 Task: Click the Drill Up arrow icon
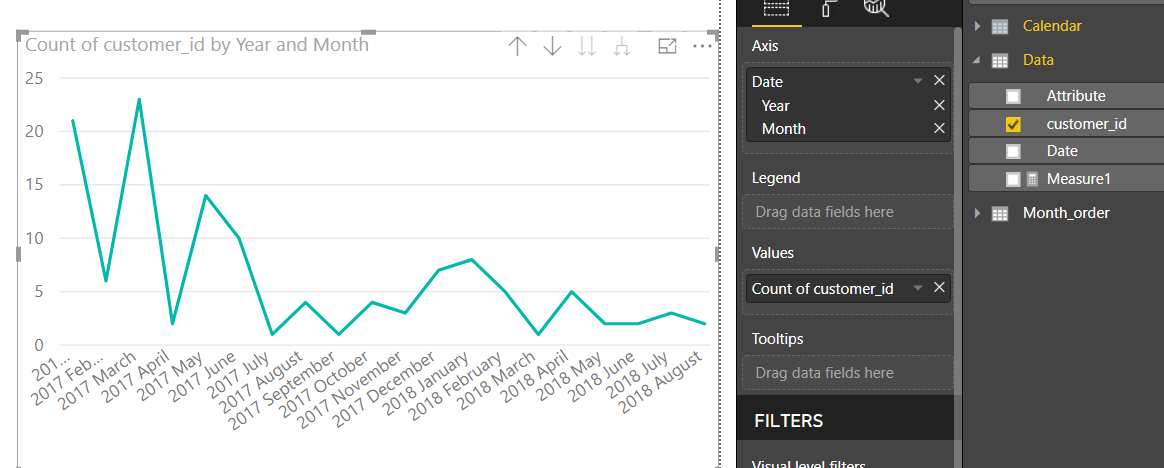tap(517, 47)
